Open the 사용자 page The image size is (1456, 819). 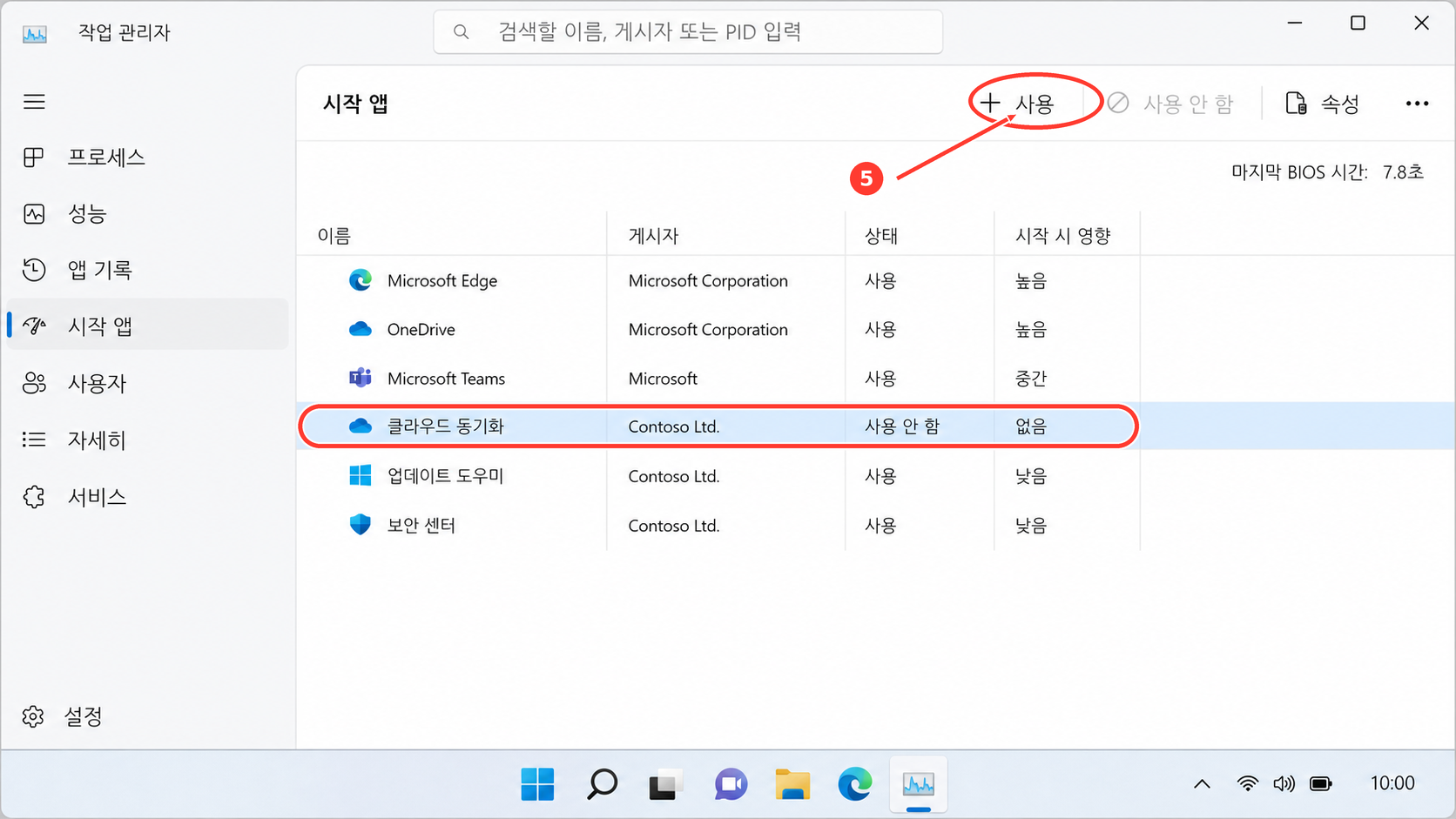click(x=146, y=383)
